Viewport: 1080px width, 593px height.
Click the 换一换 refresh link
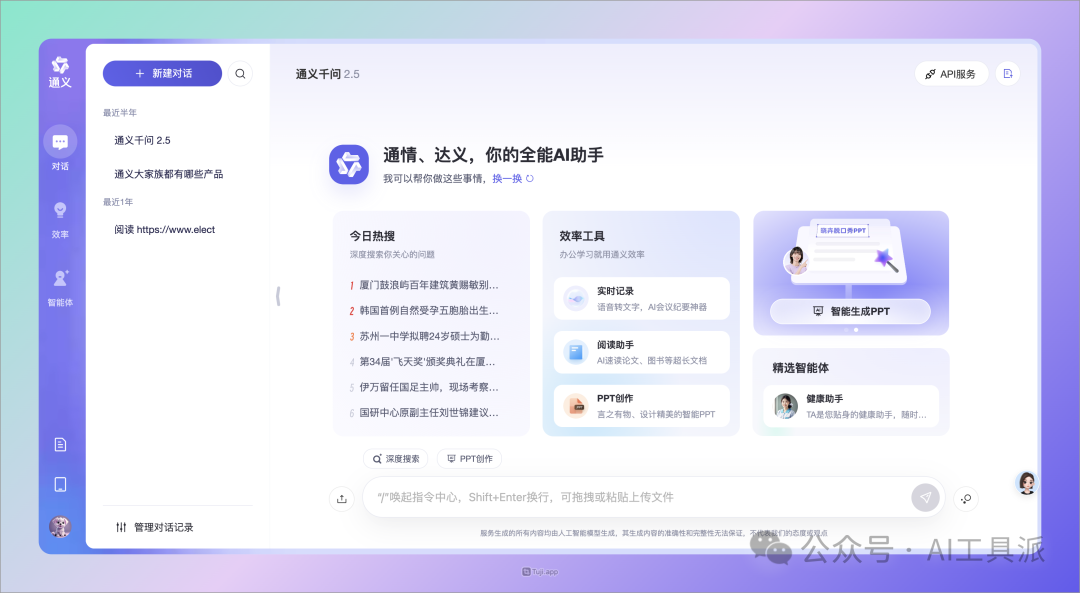(512, 178)
